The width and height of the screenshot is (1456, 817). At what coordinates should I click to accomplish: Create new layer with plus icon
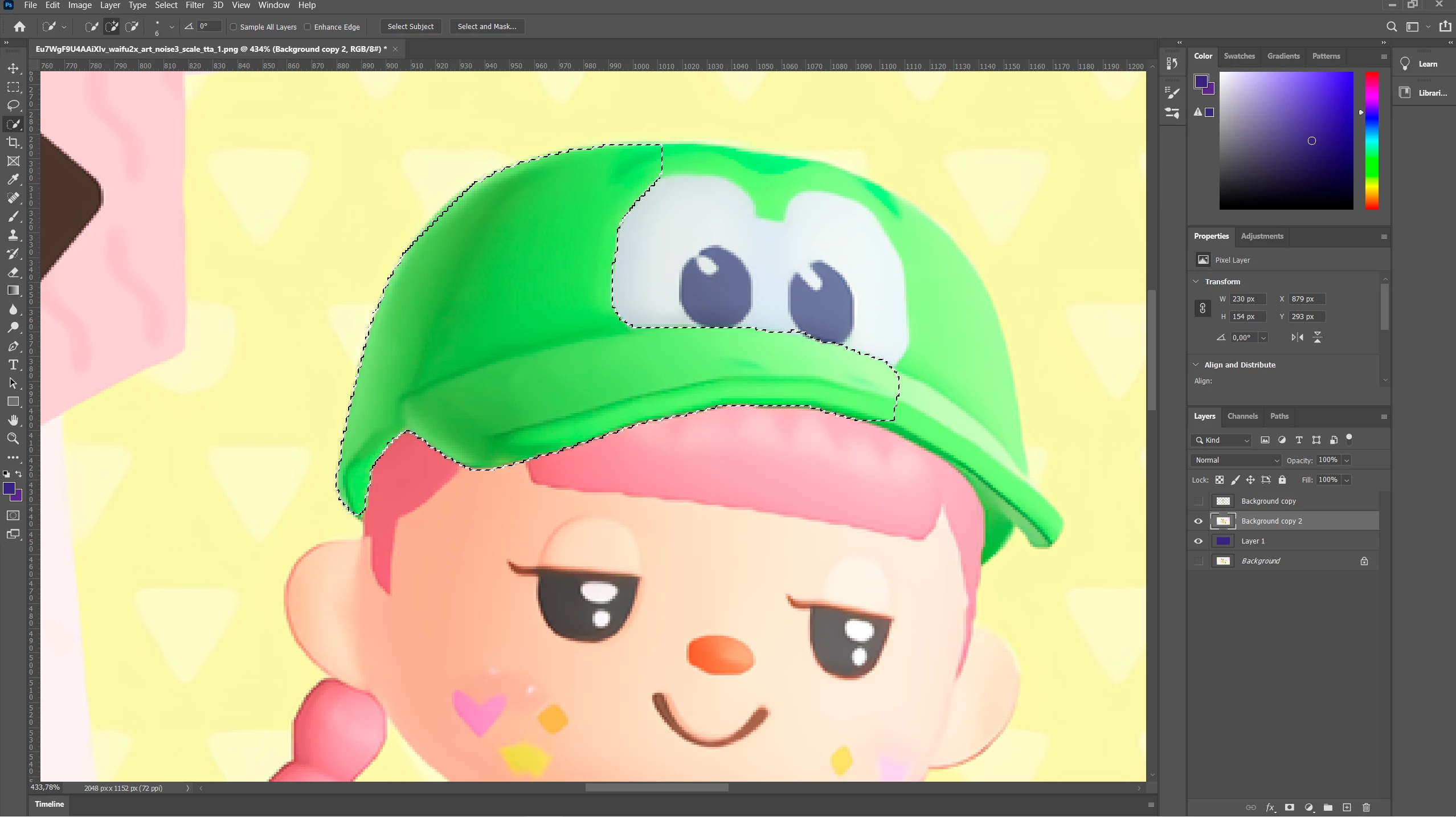point(1347,807)
